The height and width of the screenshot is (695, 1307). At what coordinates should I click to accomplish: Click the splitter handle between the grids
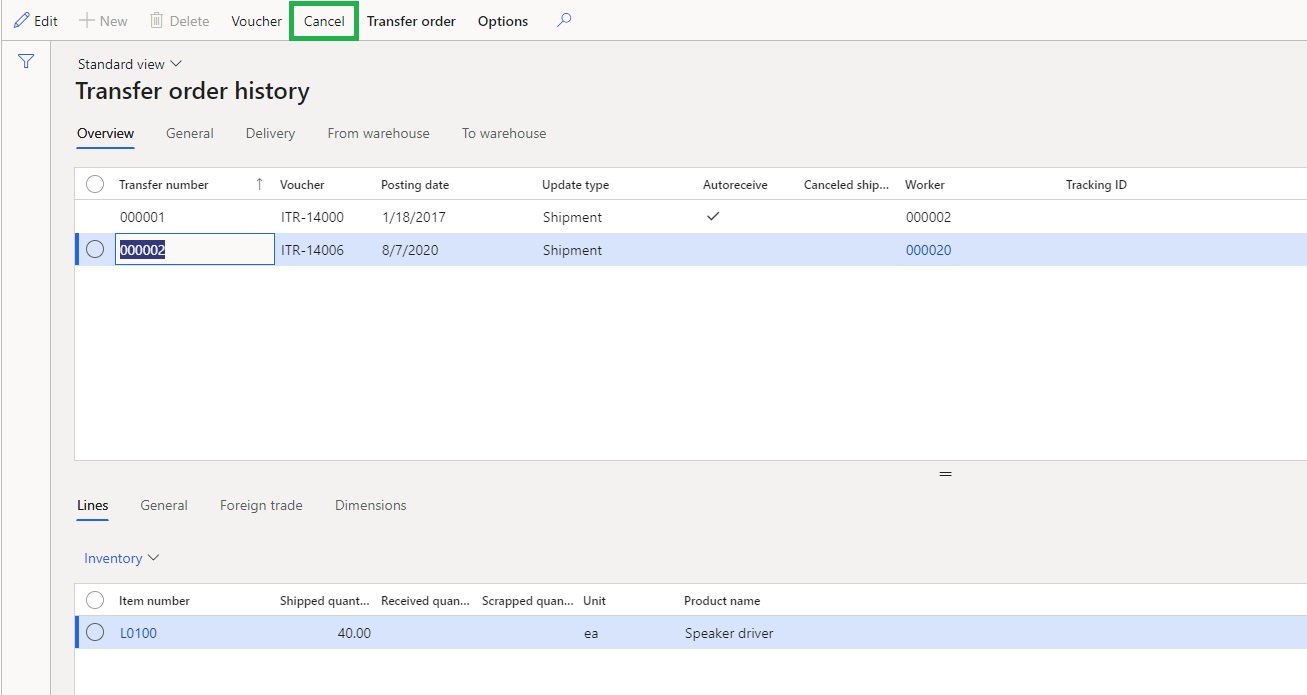(x=945, y=474)
